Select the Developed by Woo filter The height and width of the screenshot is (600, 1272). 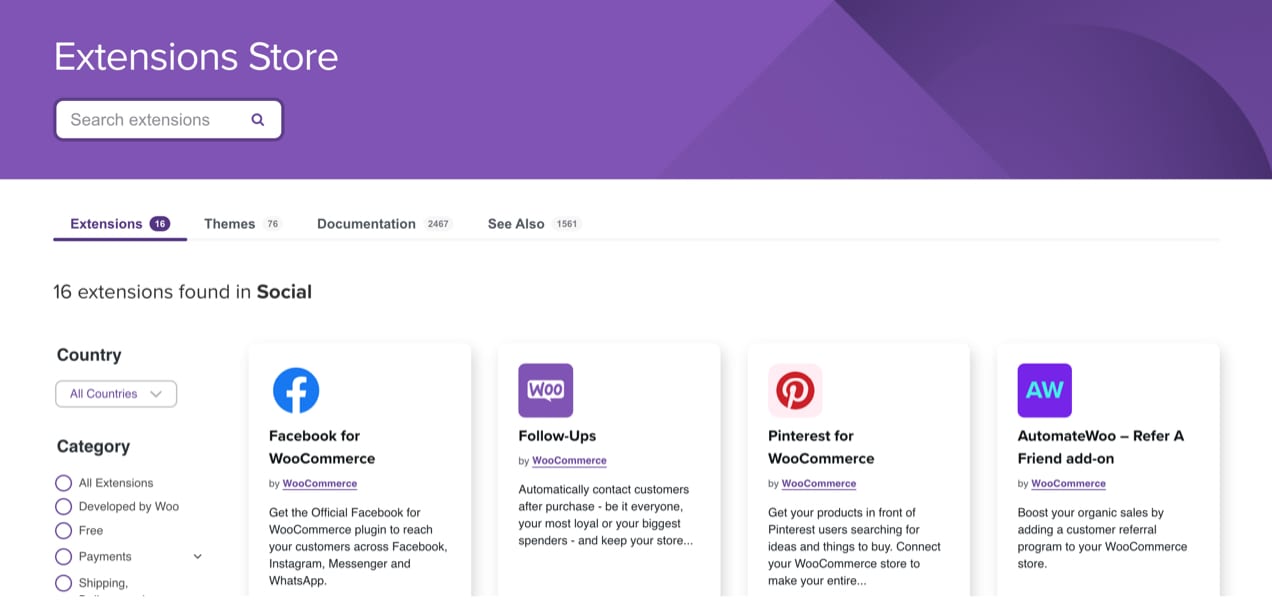[x=63, y=506]
